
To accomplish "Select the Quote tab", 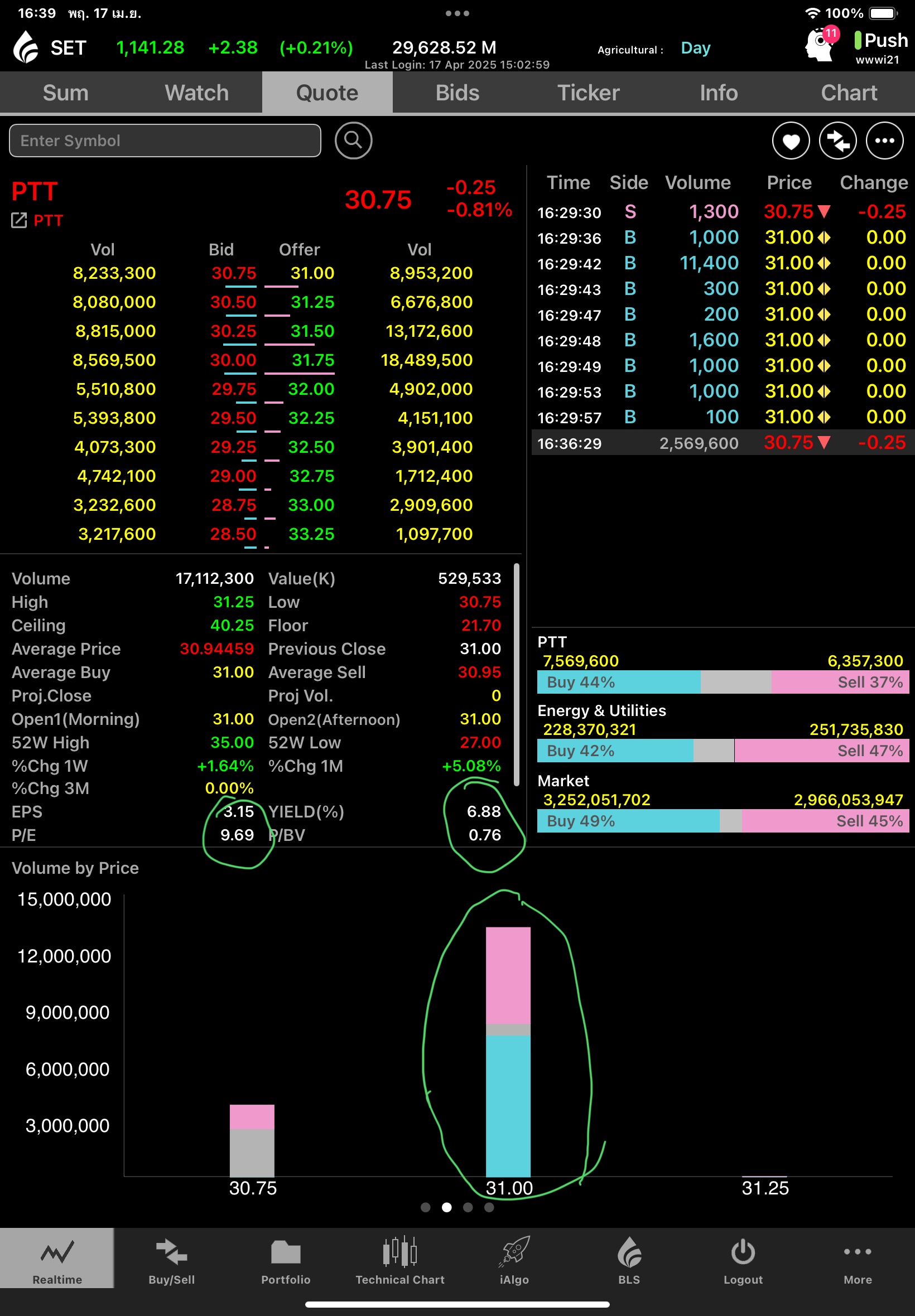I will coord(328,93).
